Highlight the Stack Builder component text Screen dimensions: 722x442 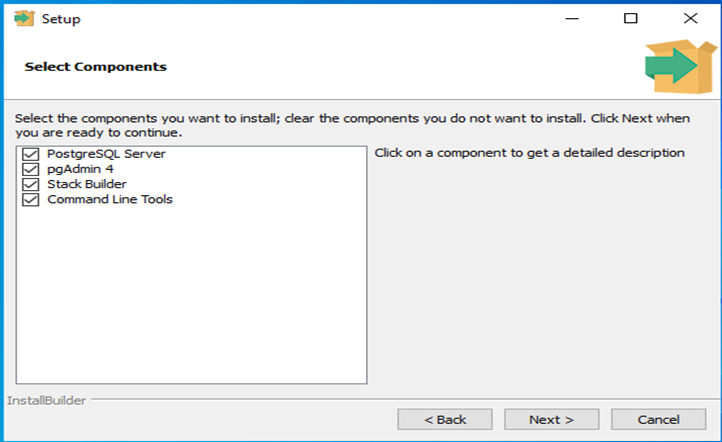point(87,184)
